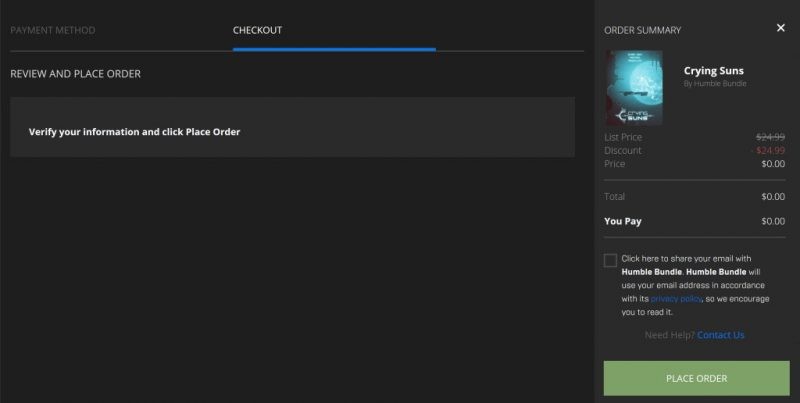Click the struck-through $24.99 list price
This screenshot has width=800, height=403.
point(770,137)
